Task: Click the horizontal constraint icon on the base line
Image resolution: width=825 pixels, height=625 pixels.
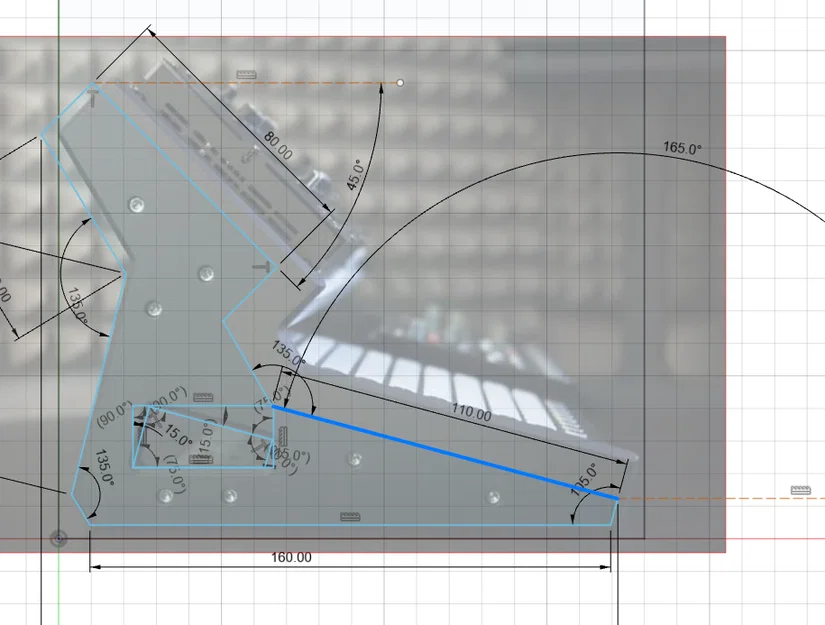Action: pyautogui.click(x=350, y=517)
